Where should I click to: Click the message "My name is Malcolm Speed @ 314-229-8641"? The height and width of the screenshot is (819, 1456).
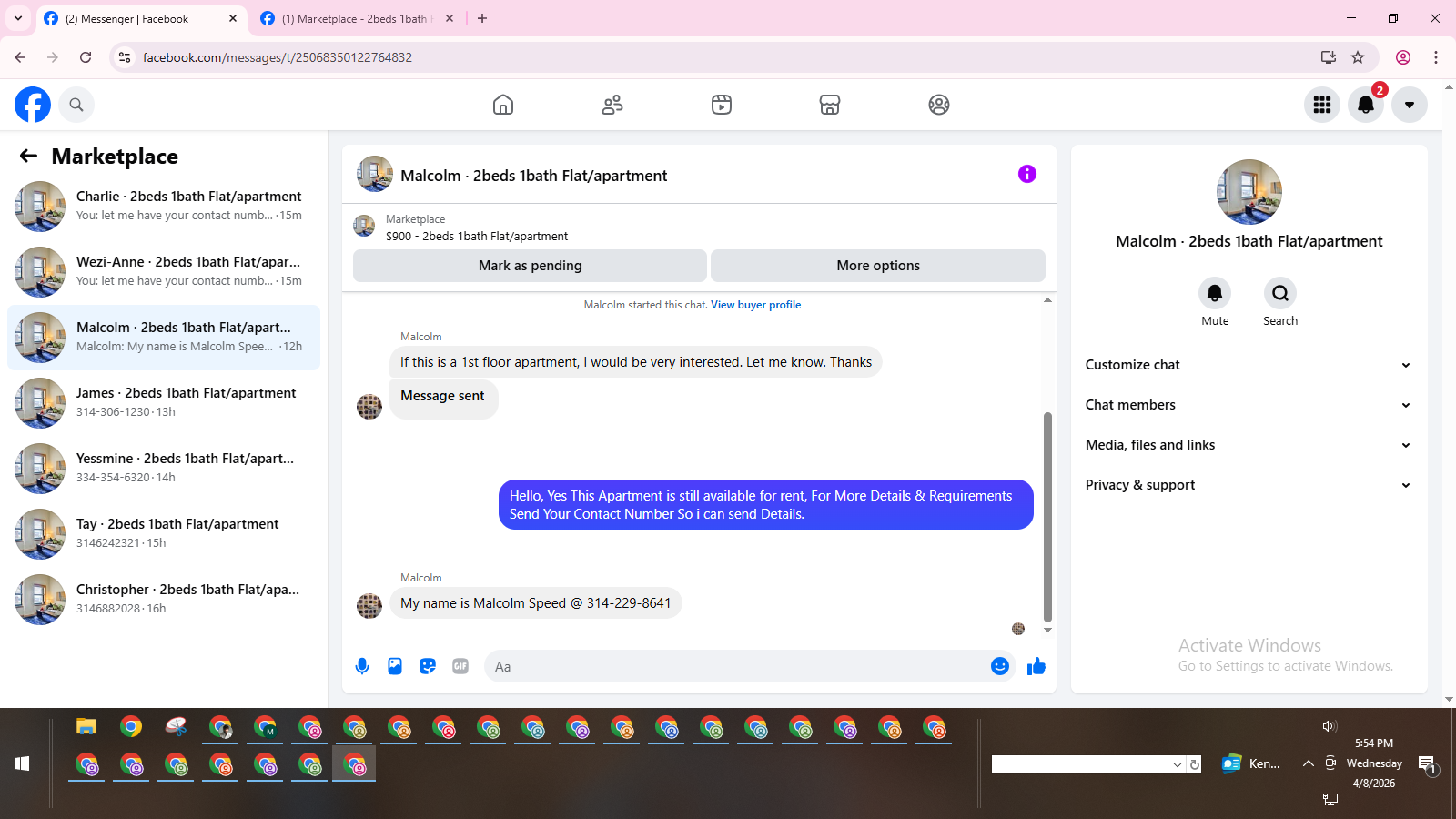[536, 603]
